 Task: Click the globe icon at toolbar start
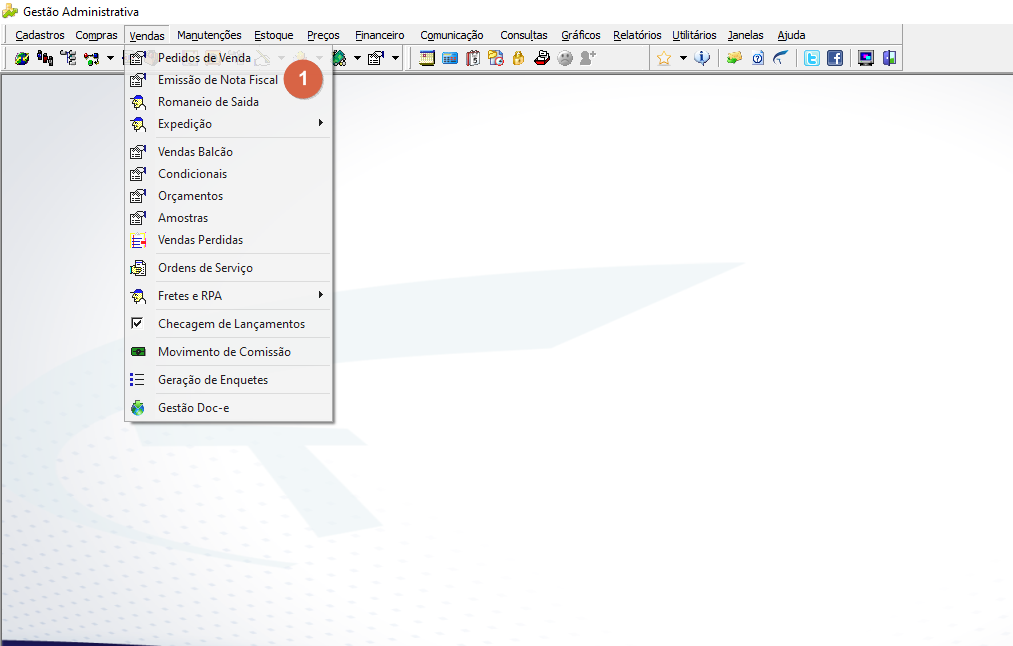coord(22,58)
